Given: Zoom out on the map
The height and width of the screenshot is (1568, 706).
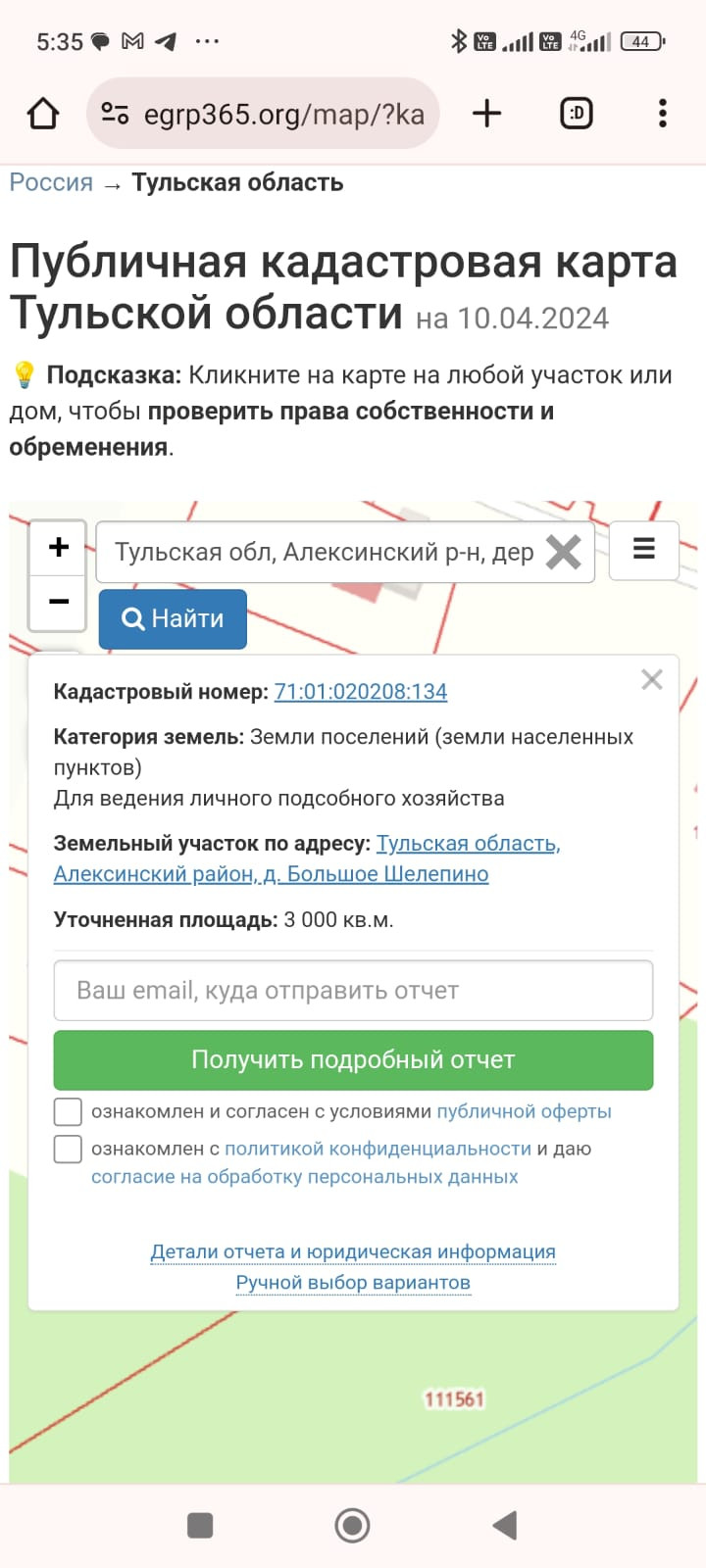Looking at the screenshot, I should tap(59, 602).
